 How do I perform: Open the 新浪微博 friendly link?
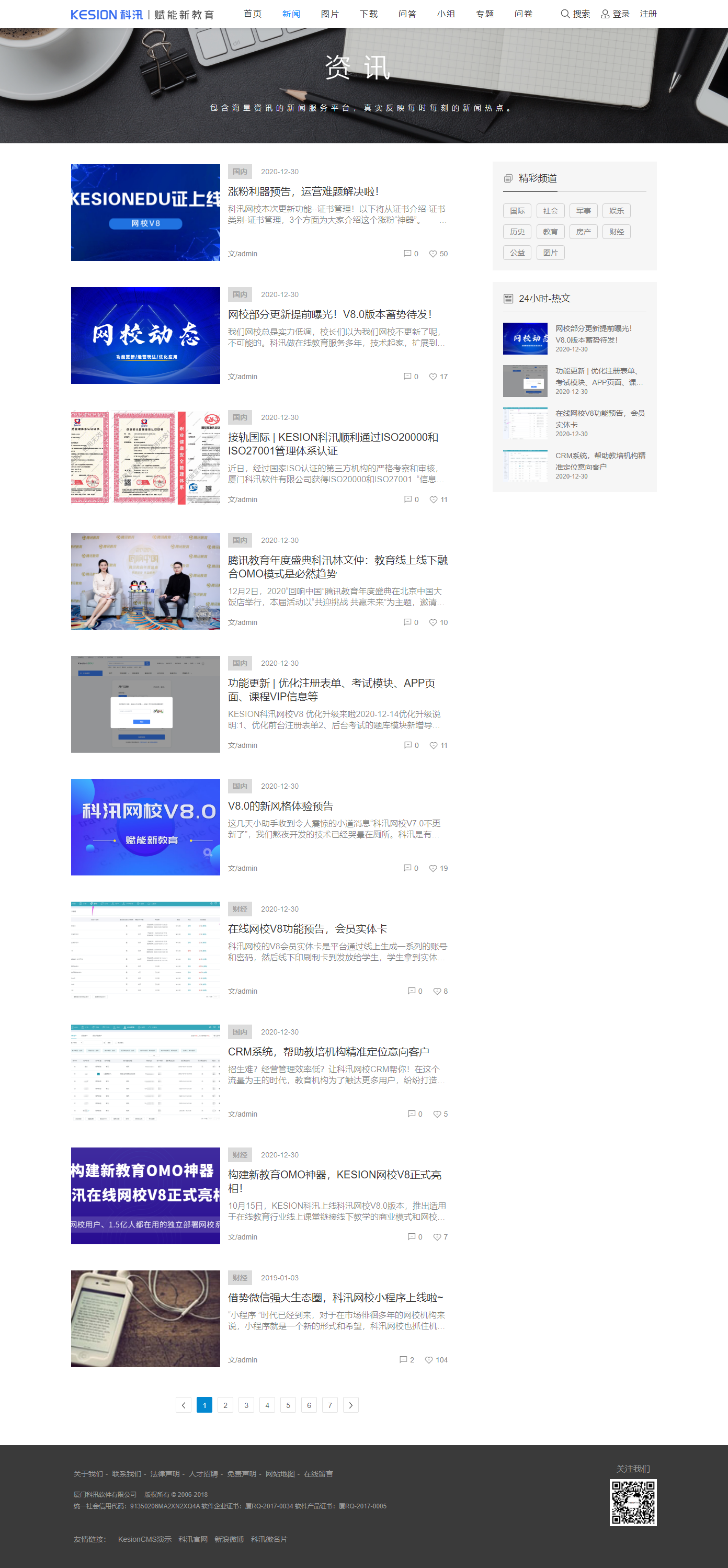pyautogui.click(x=229, y=1540)
